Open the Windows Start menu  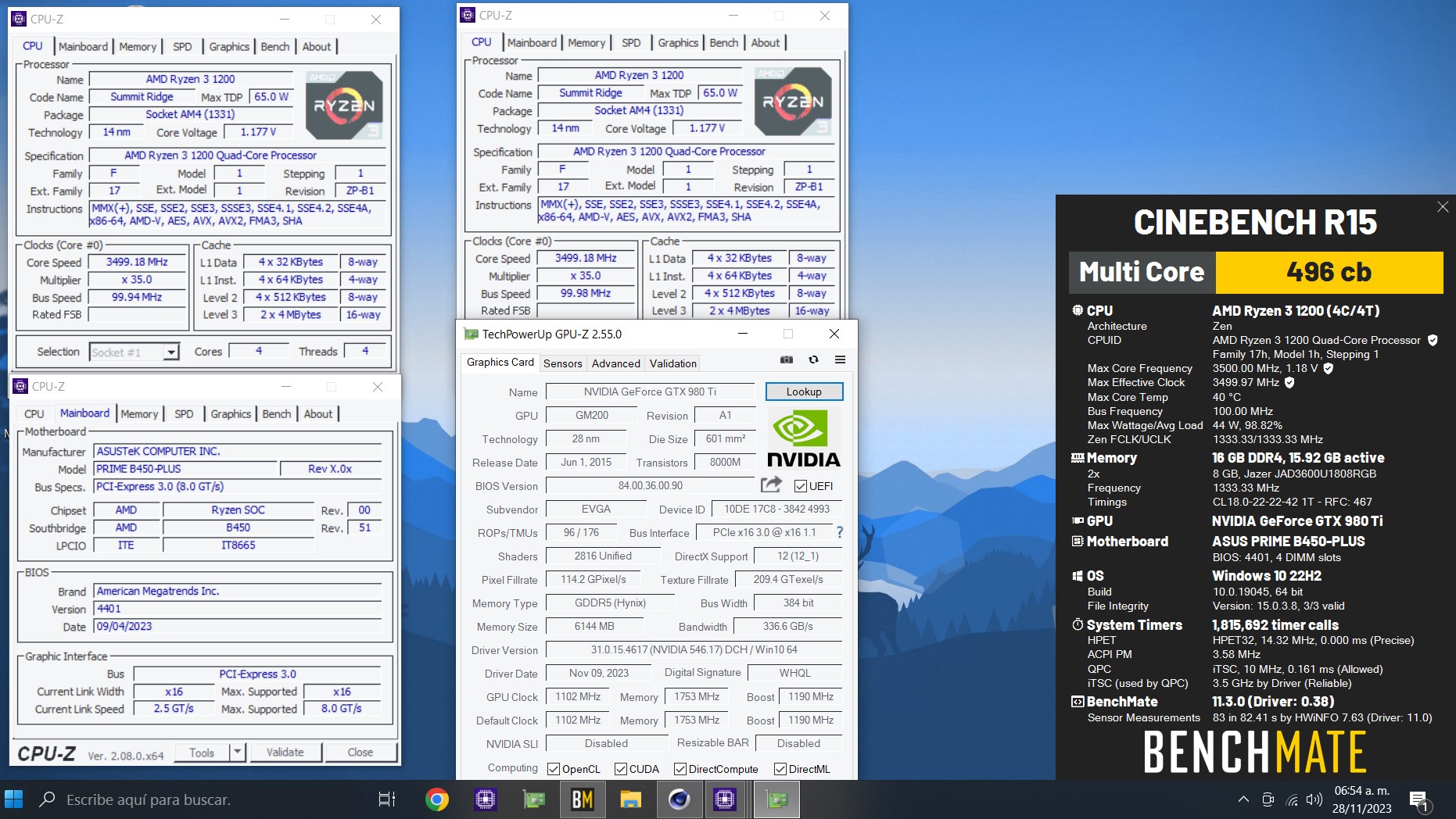(x=14, y=799)
